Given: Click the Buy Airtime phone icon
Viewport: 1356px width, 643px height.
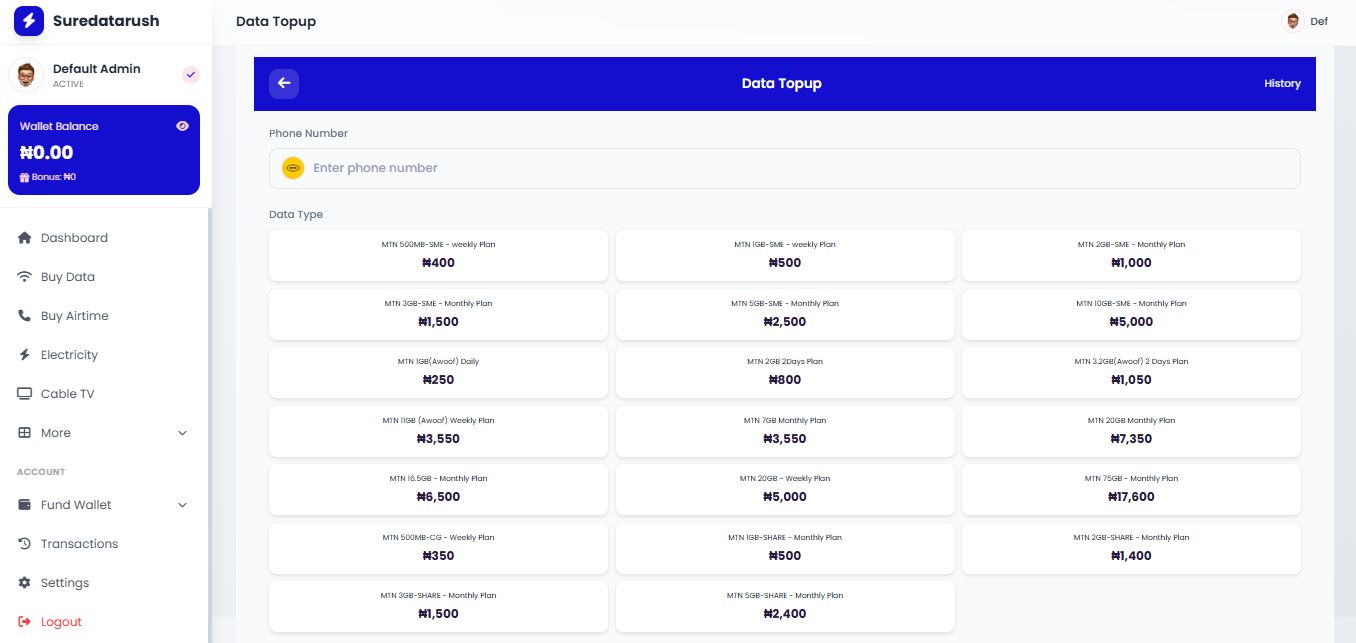Looking at the screenshot, I should 25,316.
